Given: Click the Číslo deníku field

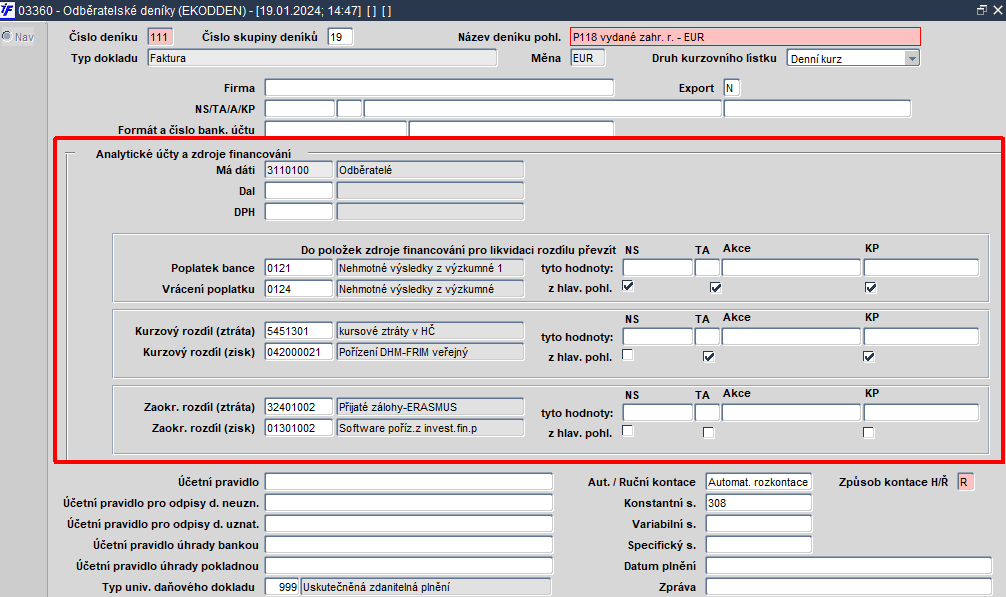Looking at the screenshot, I should coord(160,37).
